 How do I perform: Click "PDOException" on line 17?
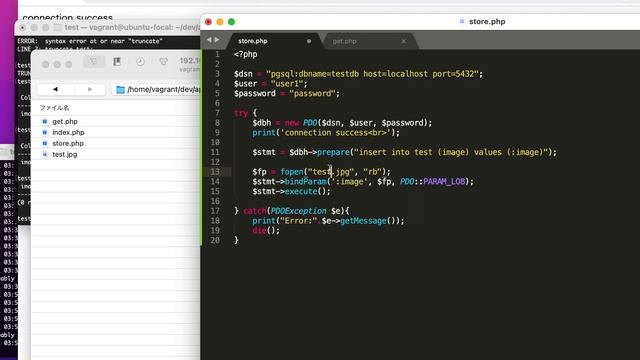click(x=298, y=211)
